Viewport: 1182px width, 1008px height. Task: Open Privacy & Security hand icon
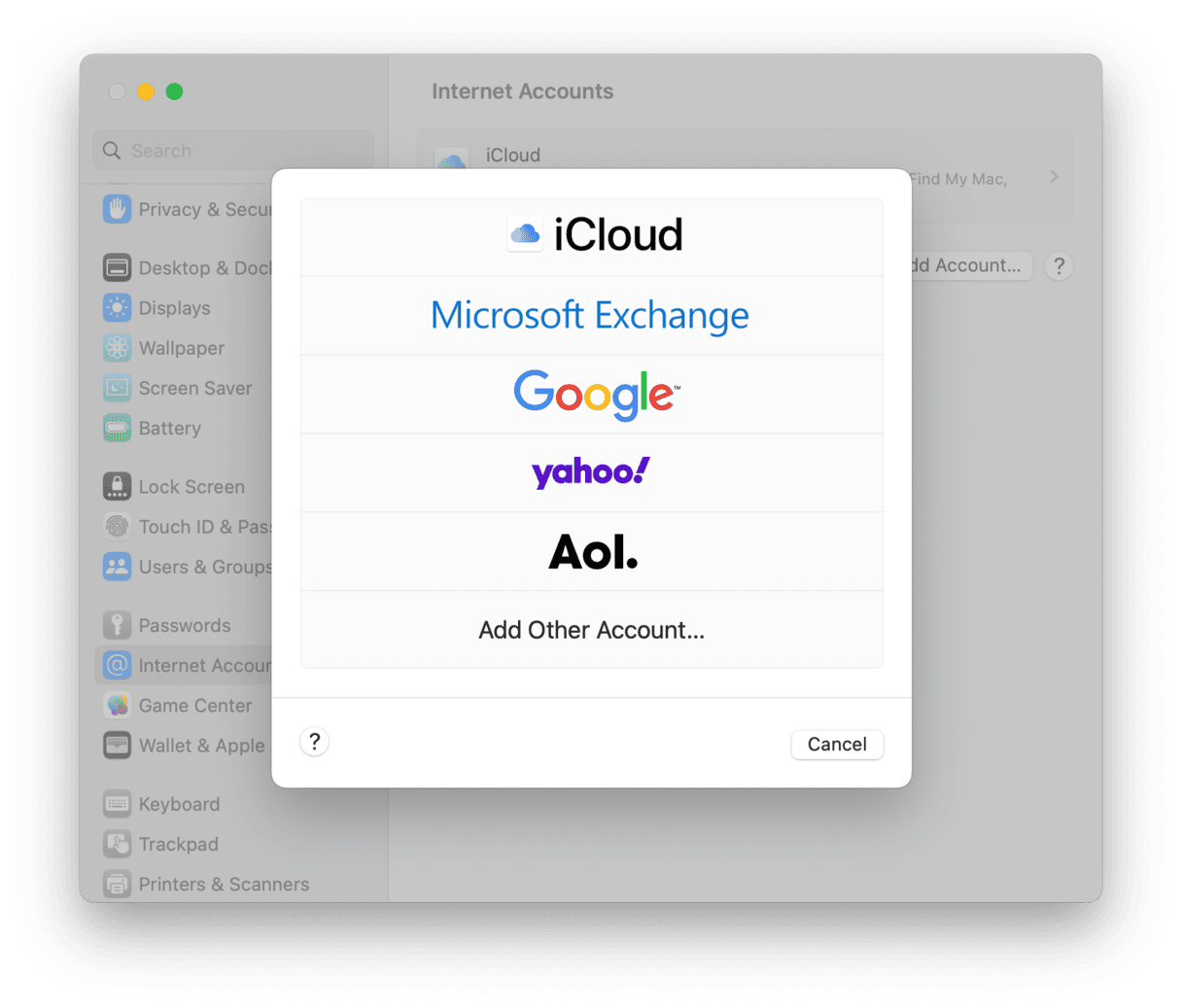[118, 209]
